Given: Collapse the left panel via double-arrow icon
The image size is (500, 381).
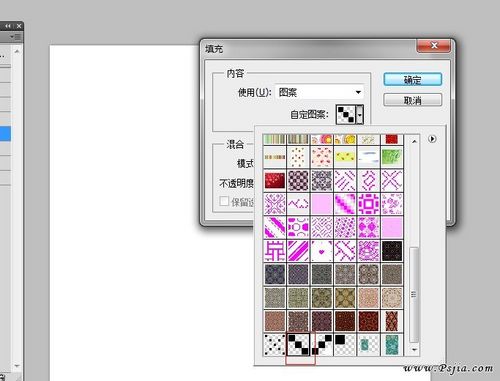Looking at the screenshot, I should click(x=8, y=26).
